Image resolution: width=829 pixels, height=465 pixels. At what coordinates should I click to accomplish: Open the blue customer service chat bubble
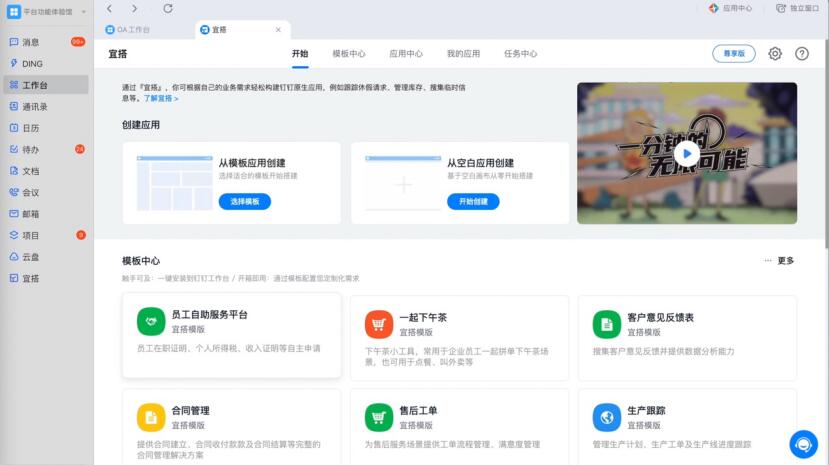point(804,444)
